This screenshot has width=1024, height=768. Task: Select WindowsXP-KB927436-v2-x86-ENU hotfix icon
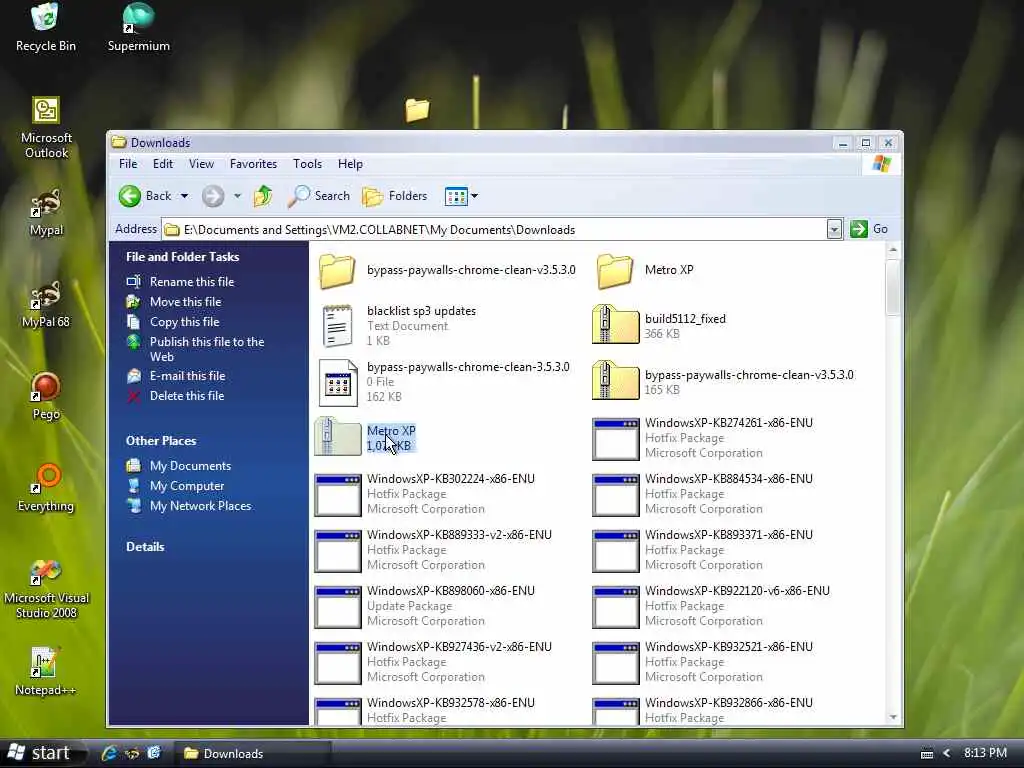tap(338, 664)
